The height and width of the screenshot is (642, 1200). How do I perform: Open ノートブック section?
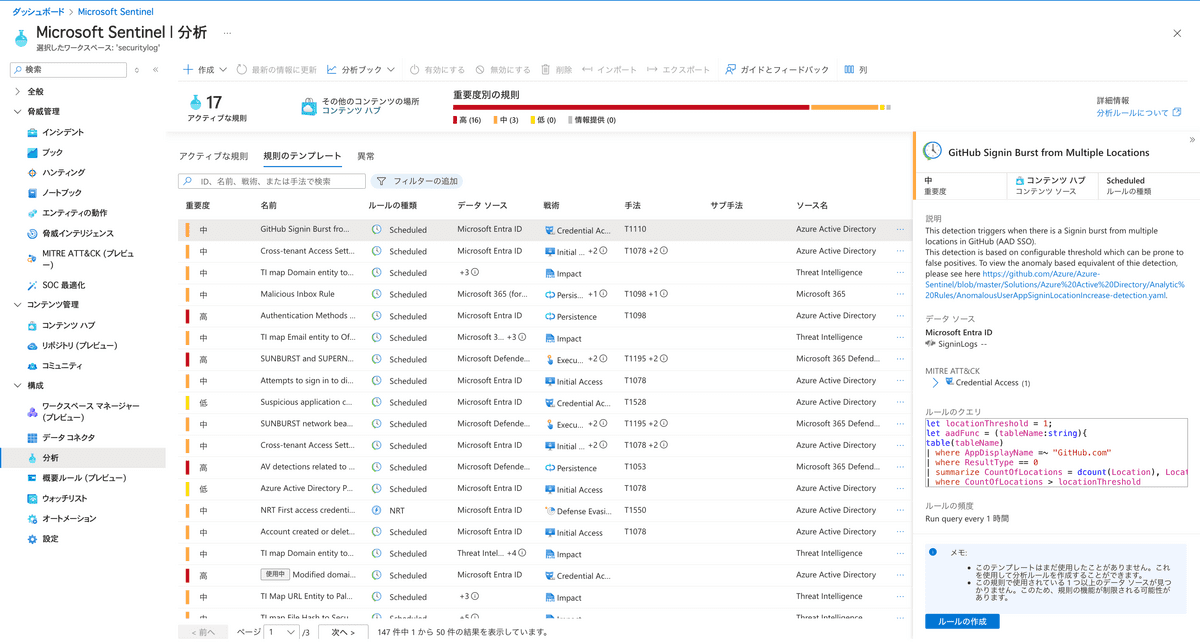61,193
